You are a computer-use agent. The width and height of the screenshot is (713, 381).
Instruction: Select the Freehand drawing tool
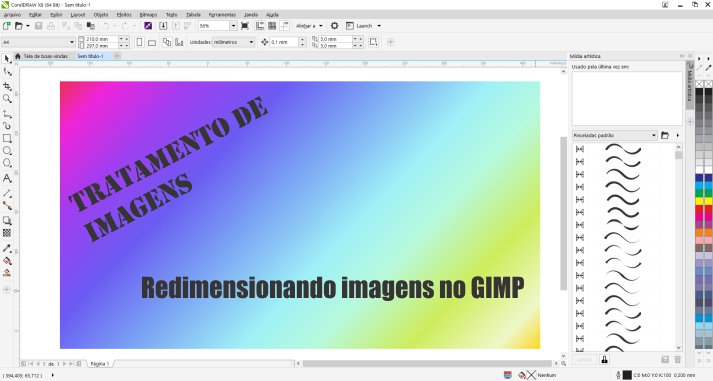point(7,113)
